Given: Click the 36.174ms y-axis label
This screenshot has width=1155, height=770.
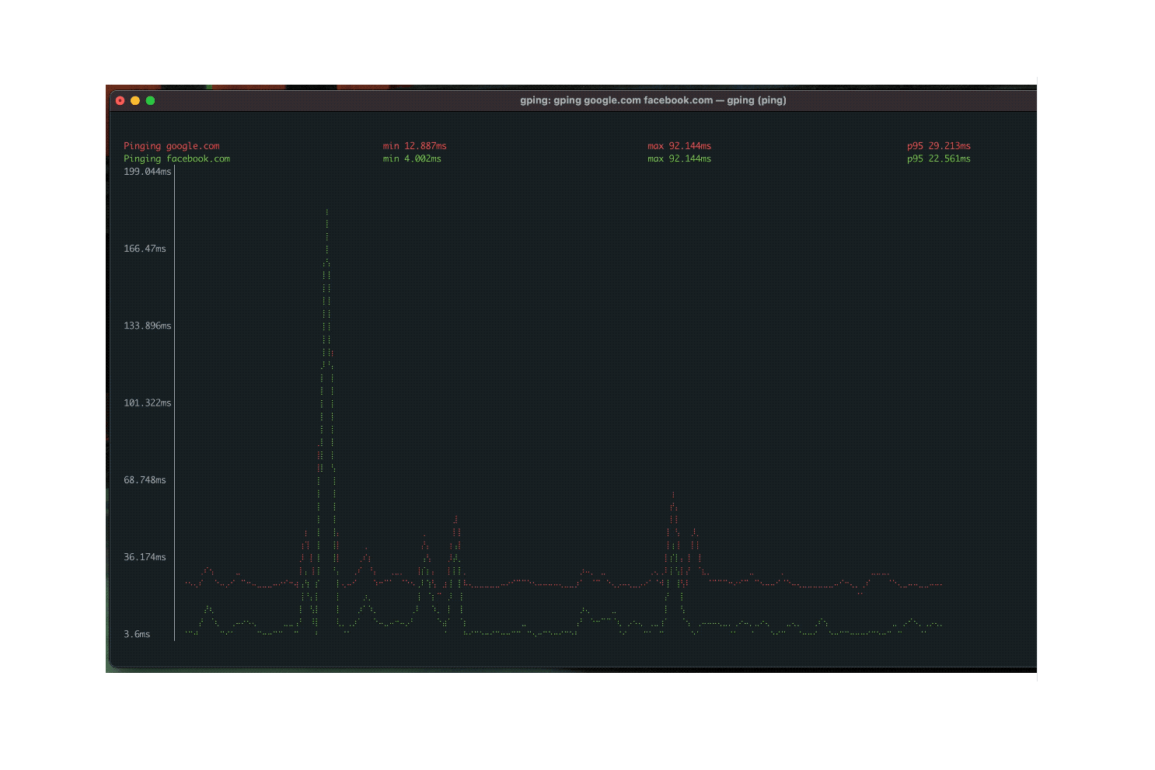Looking at the screenshot, I should [145, 557].
